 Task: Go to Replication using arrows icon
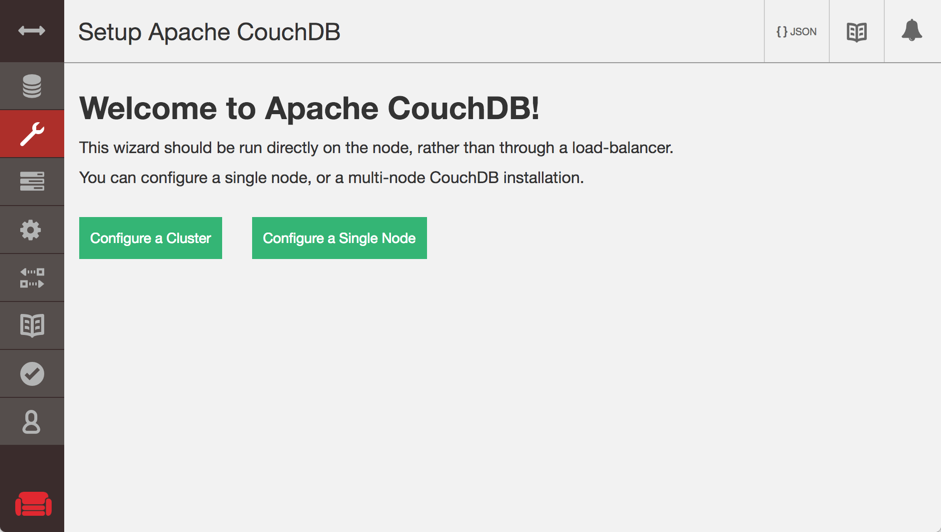(x=32, y=277)
